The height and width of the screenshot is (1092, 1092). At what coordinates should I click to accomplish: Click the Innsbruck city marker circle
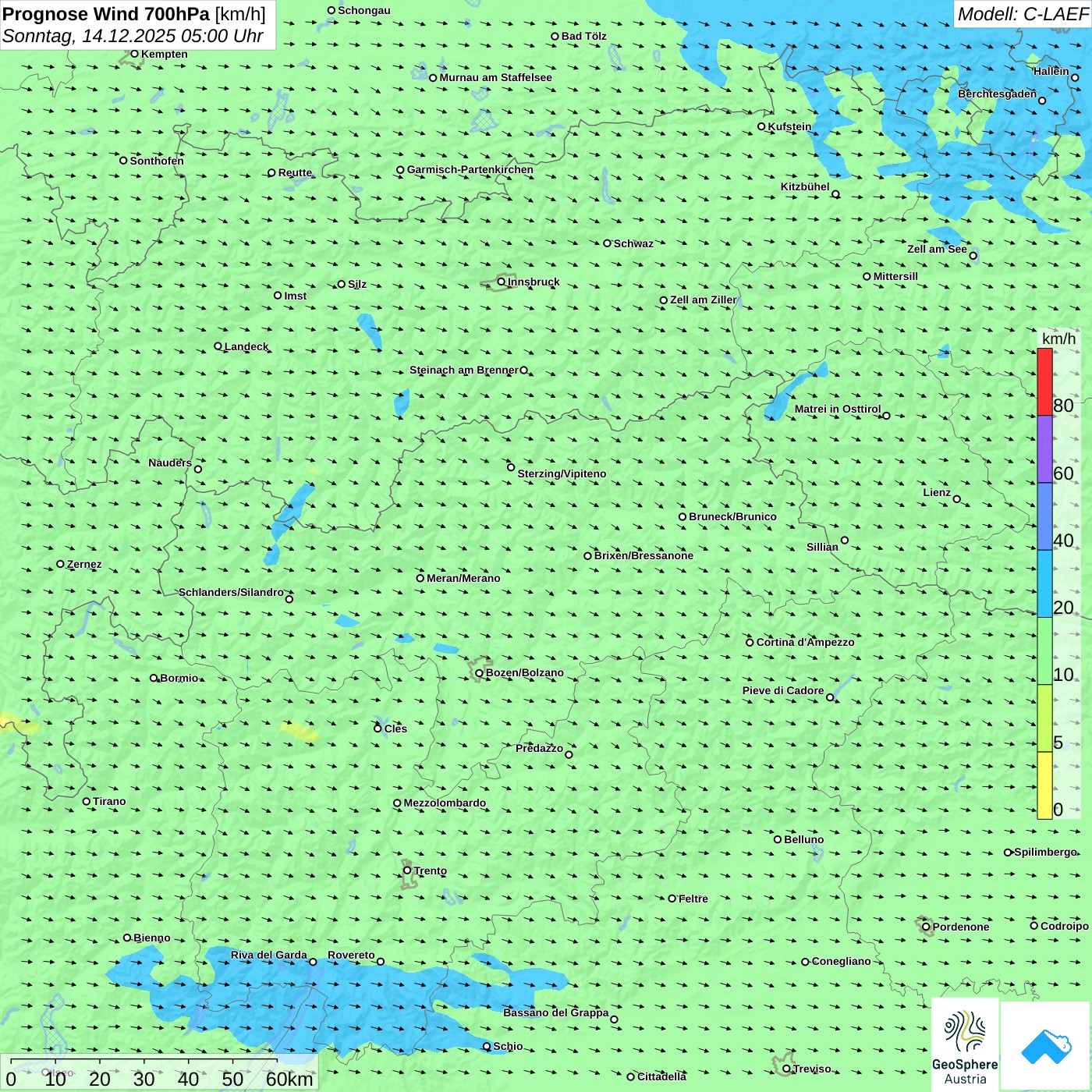click(x=502, y=282)
